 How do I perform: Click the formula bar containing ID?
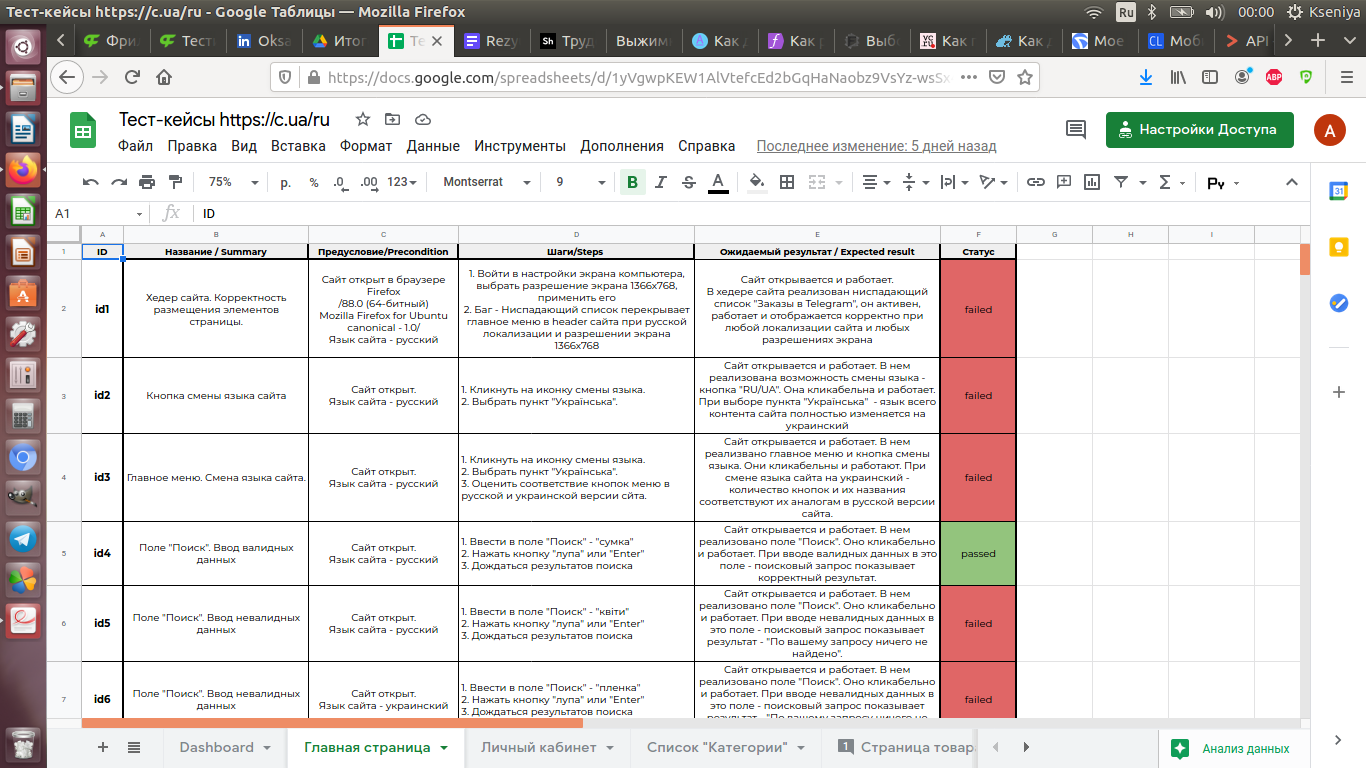tap(750, 213)
